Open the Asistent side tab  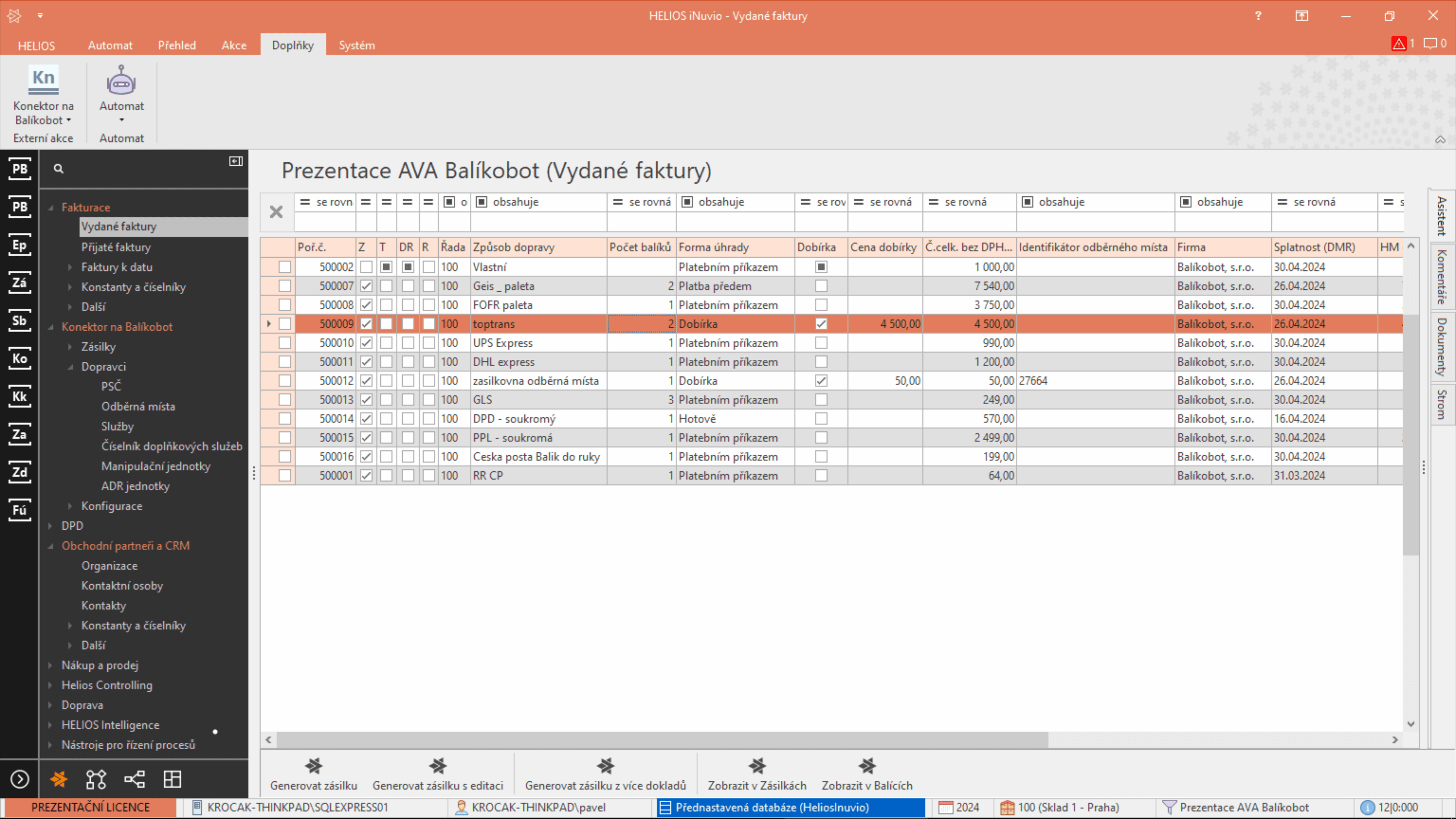pos(1442,216)
